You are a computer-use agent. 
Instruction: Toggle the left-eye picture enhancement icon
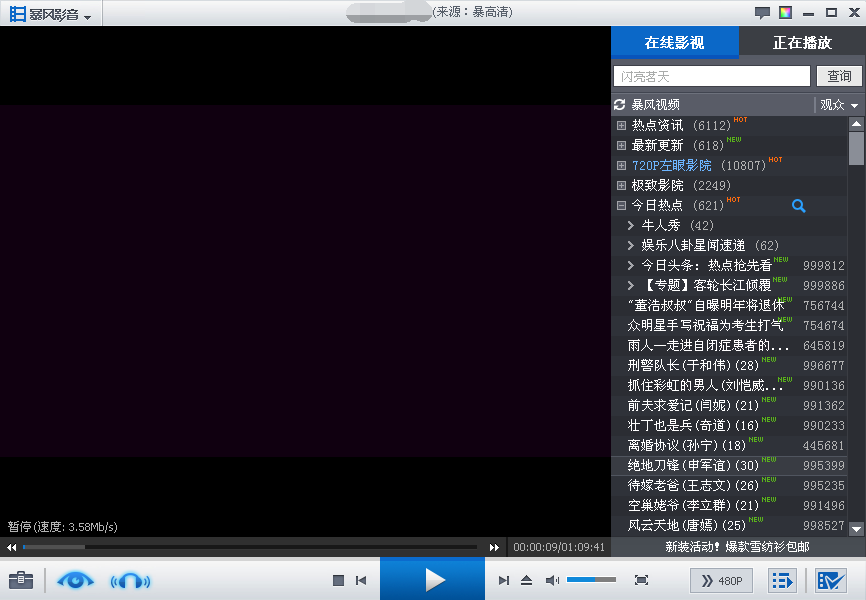75,581
